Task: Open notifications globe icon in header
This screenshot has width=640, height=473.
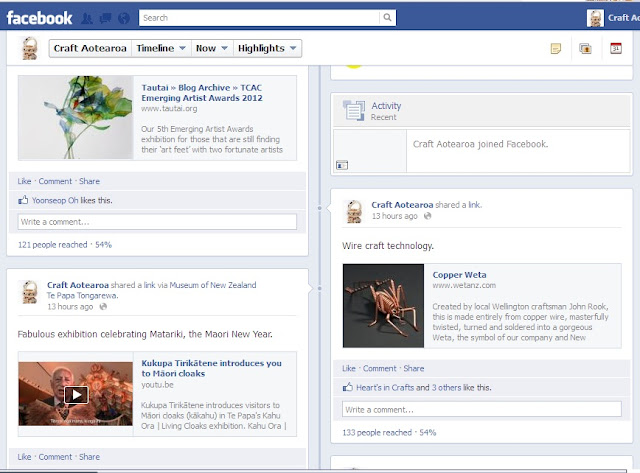Action: click(x=124, y=18)
